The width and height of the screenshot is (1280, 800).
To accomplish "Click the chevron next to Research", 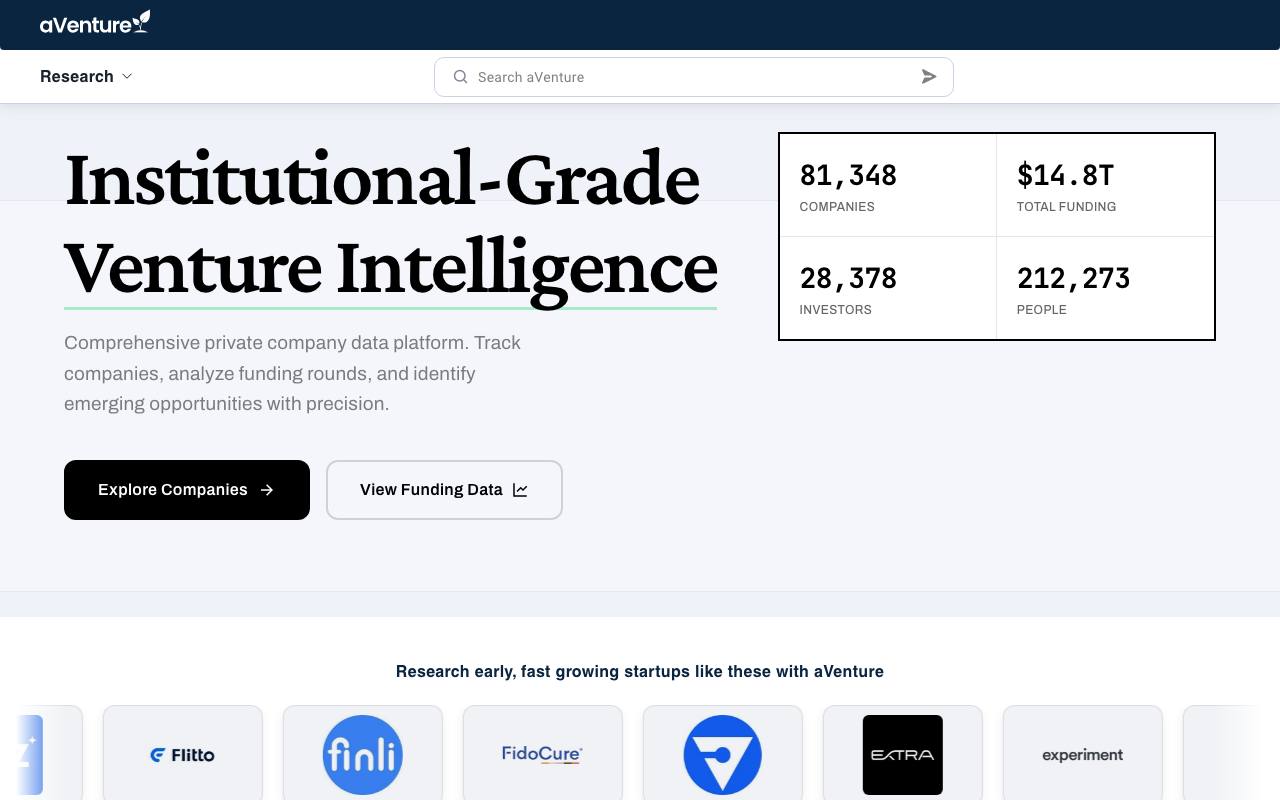I will (127, 77).
